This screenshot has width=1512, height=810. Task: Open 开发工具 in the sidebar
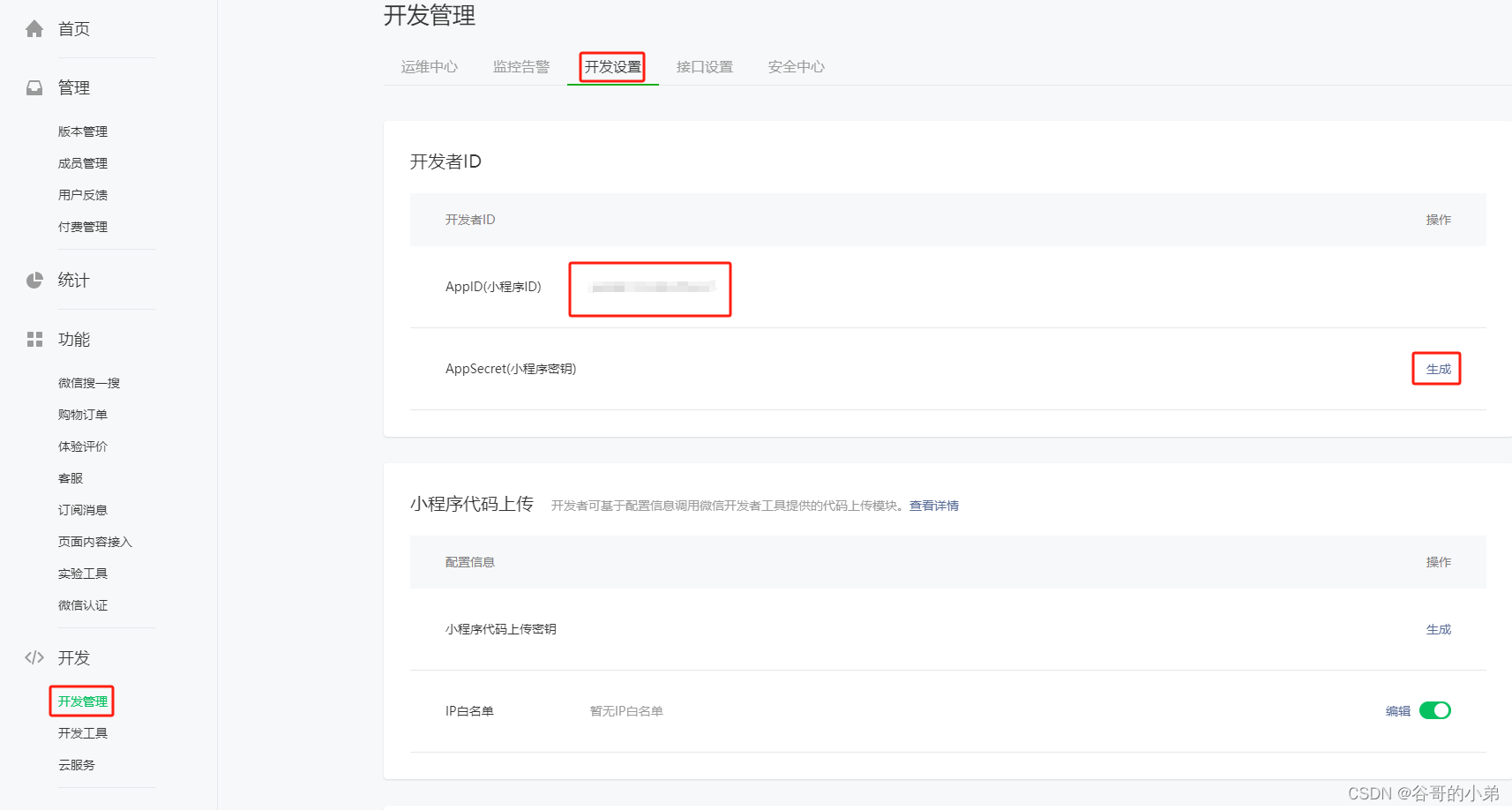click(x=83, y=733)
